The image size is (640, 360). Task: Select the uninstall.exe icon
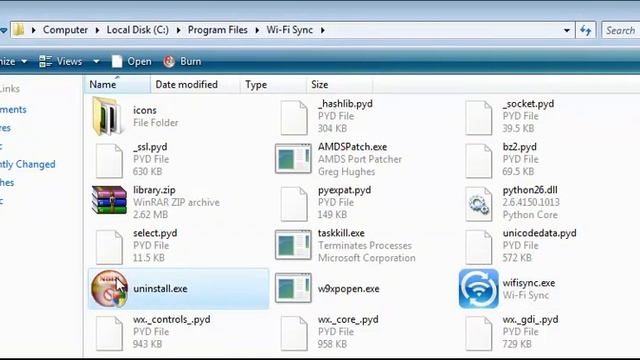[109, 289]
